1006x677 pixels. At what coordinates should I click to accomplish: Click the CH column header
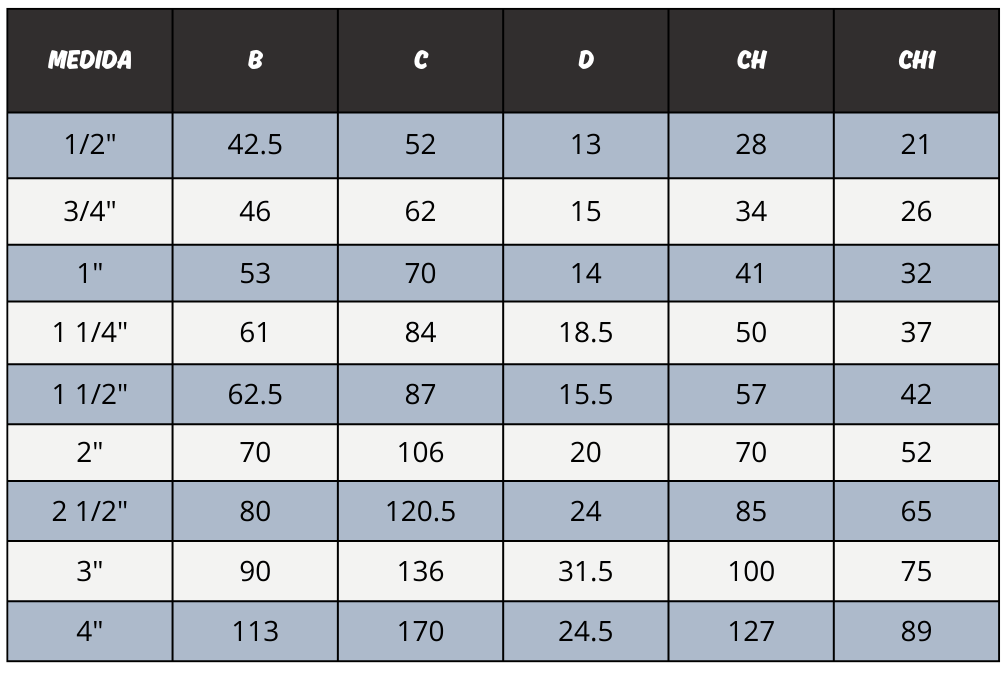(751, 60)
